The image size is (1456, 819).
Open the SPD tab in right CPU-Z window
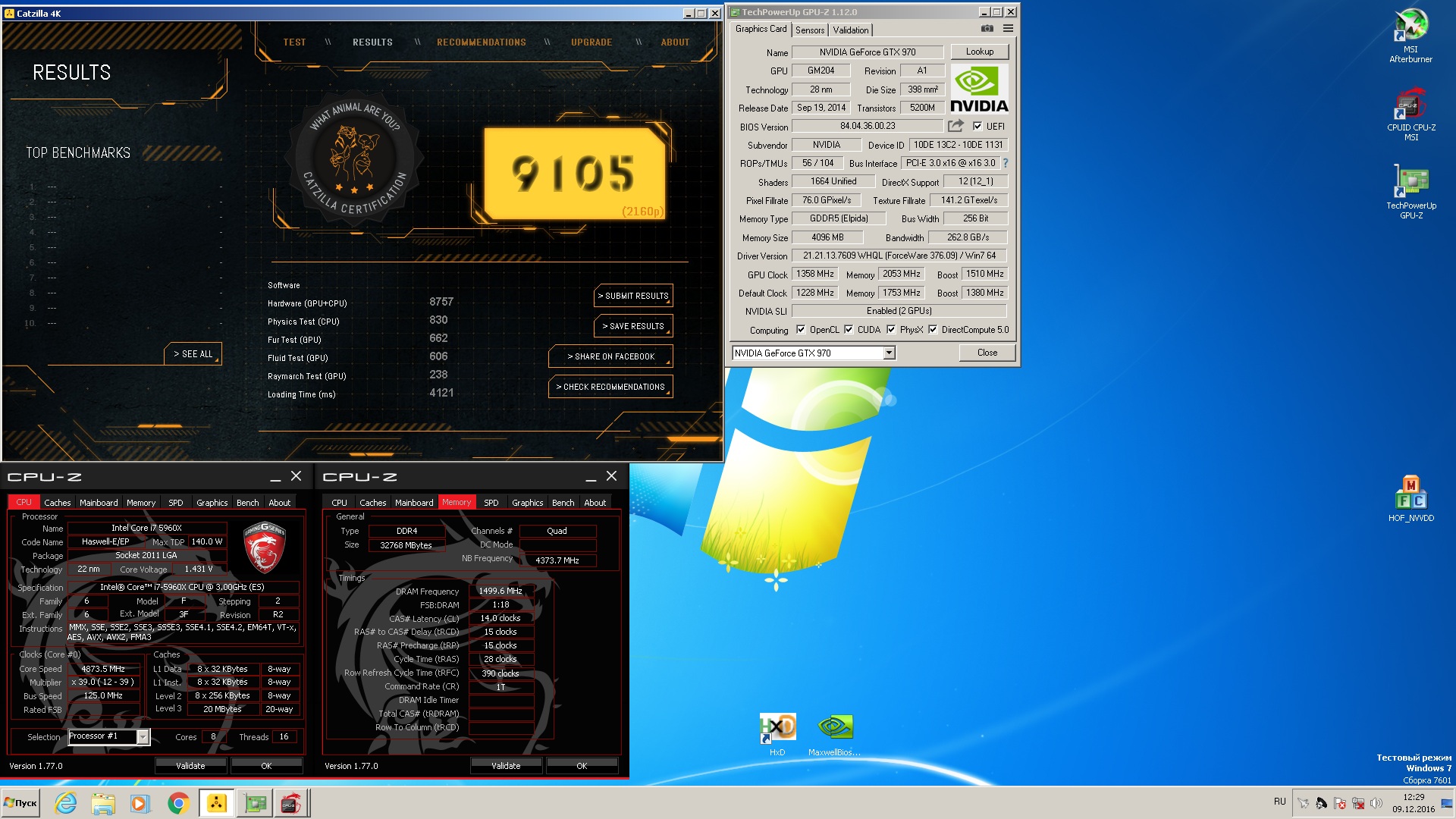click(491, 503)
